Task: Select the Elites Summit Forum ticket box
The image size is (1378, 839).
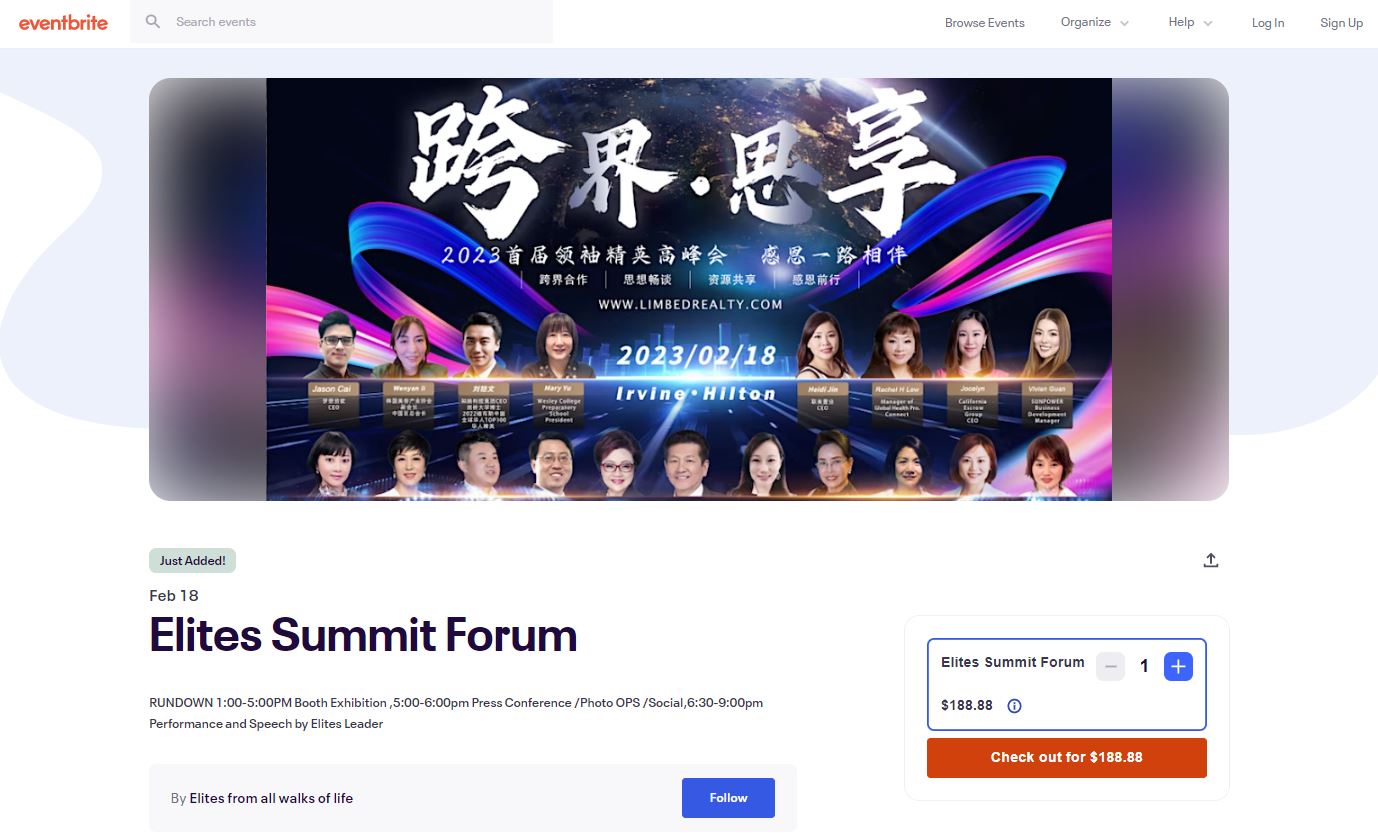Action: point(1067,685)
